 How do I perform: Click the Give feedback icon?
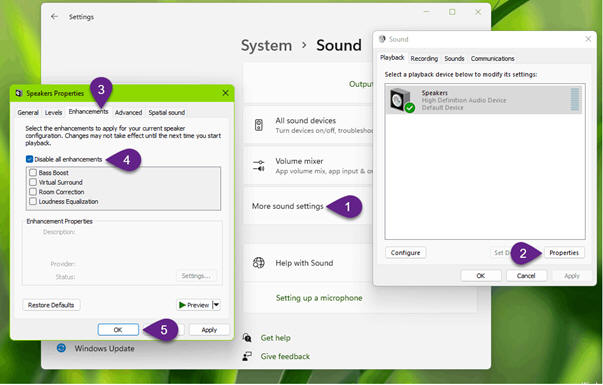click(247, 356)
